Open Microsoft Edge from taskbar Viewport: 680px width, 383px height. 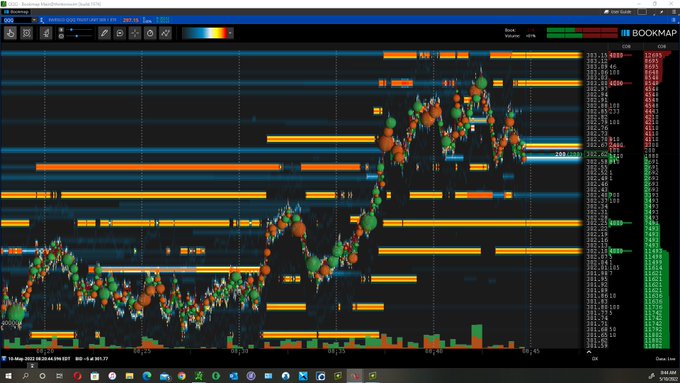pos(147,376)
